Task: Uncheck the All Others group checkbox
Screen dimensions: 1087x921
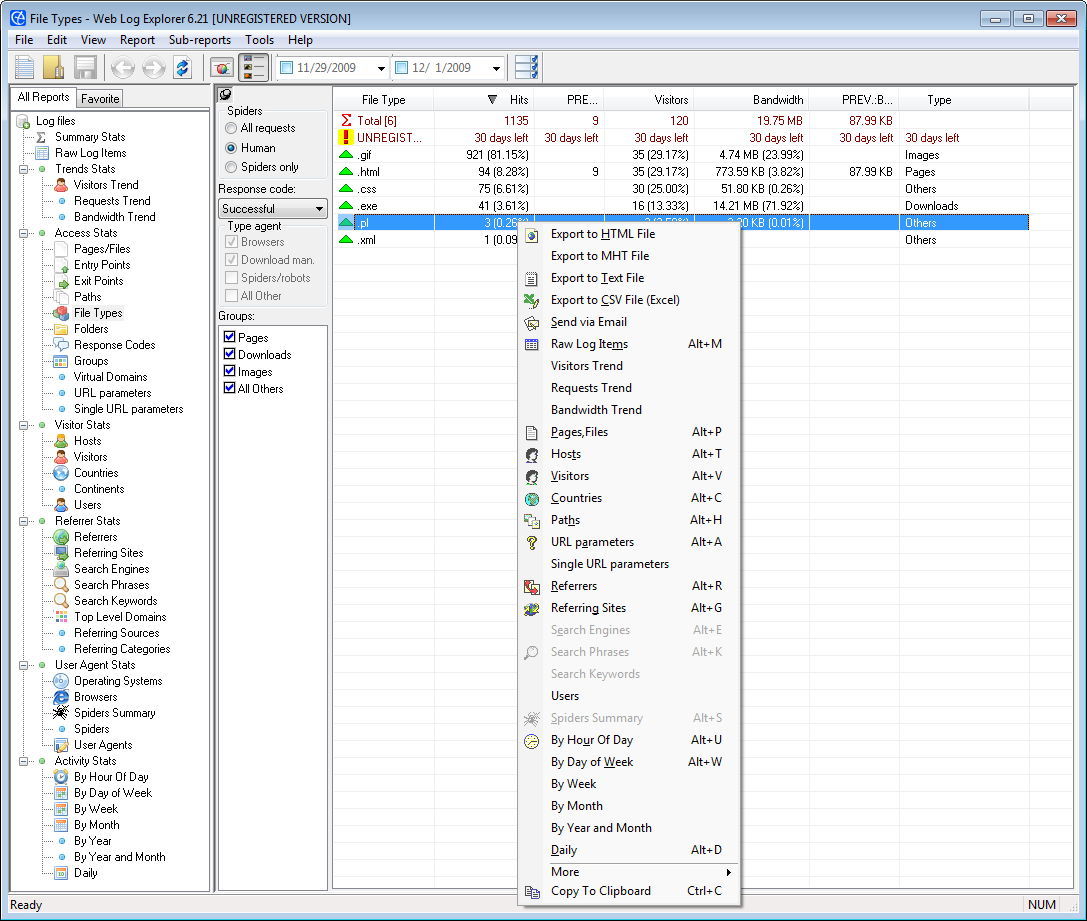Action: (x=230, y=388)
